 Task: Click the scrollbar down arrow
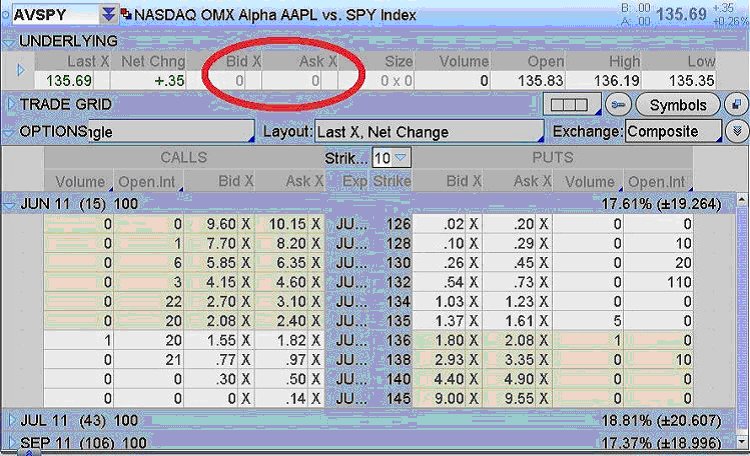click(x=742, y=442)
